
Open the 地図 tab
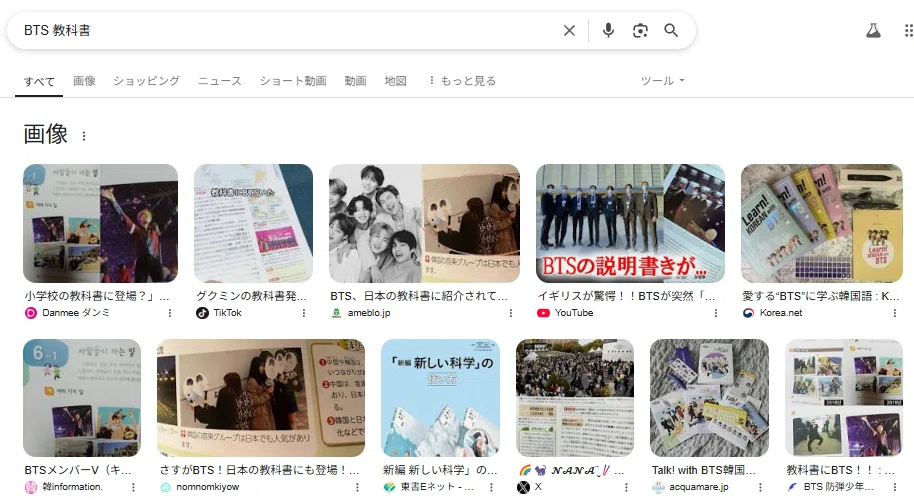tap(395, 81)
